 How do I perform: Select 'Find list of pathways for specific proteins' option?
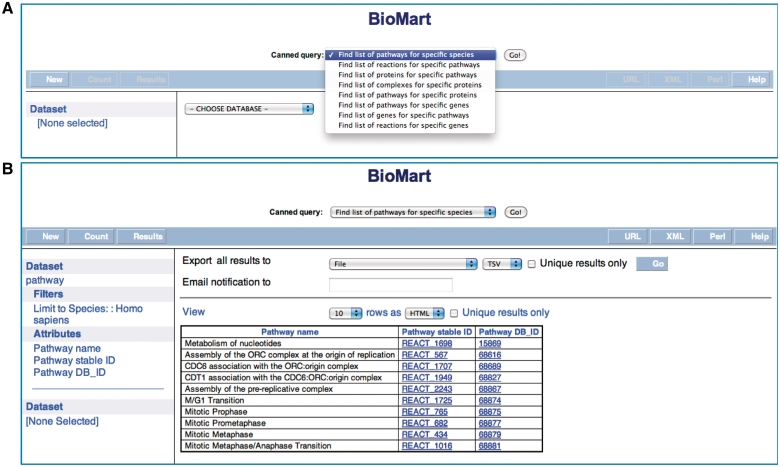(x=407, y=95)
